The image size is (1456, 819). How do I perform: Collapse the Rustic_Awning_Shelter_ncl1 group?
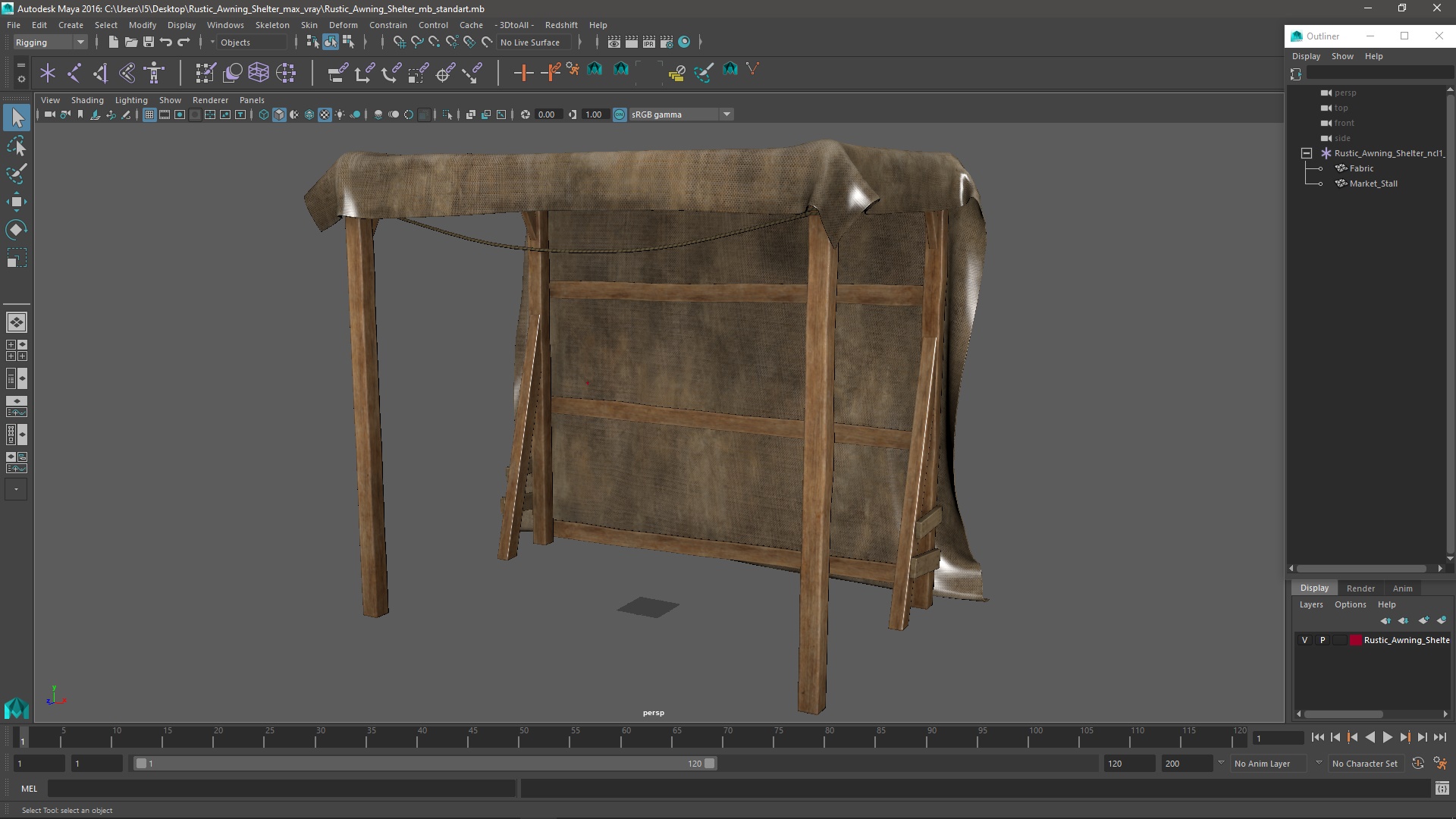tap(1307, 153)
